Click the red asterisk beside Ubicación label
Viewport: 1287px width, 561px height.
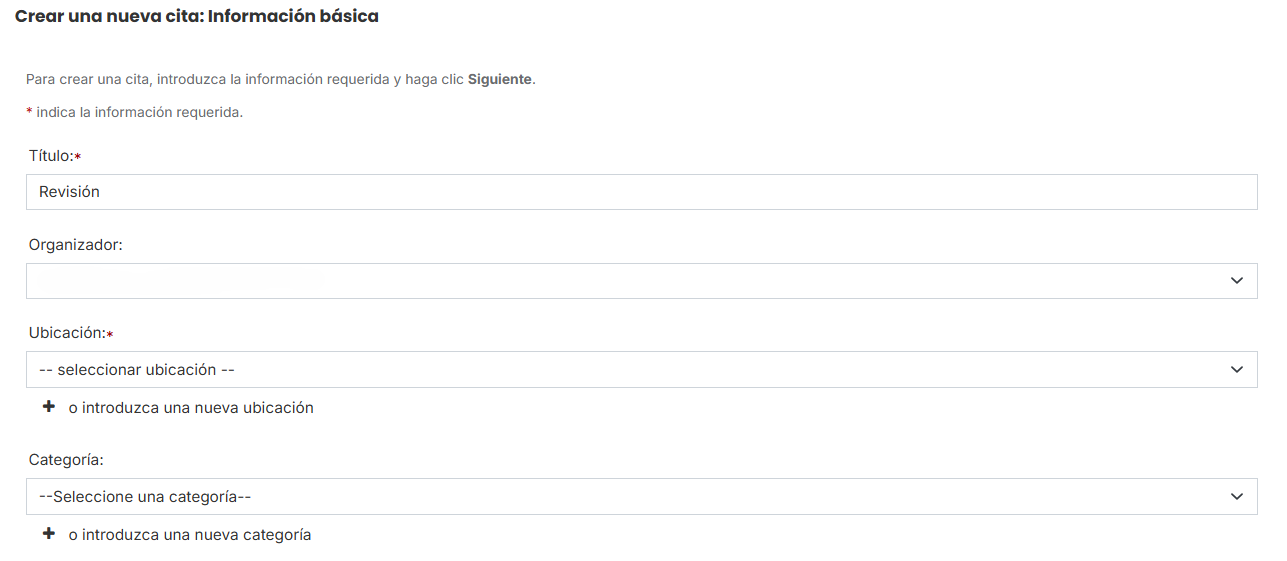tap(110, 334)
